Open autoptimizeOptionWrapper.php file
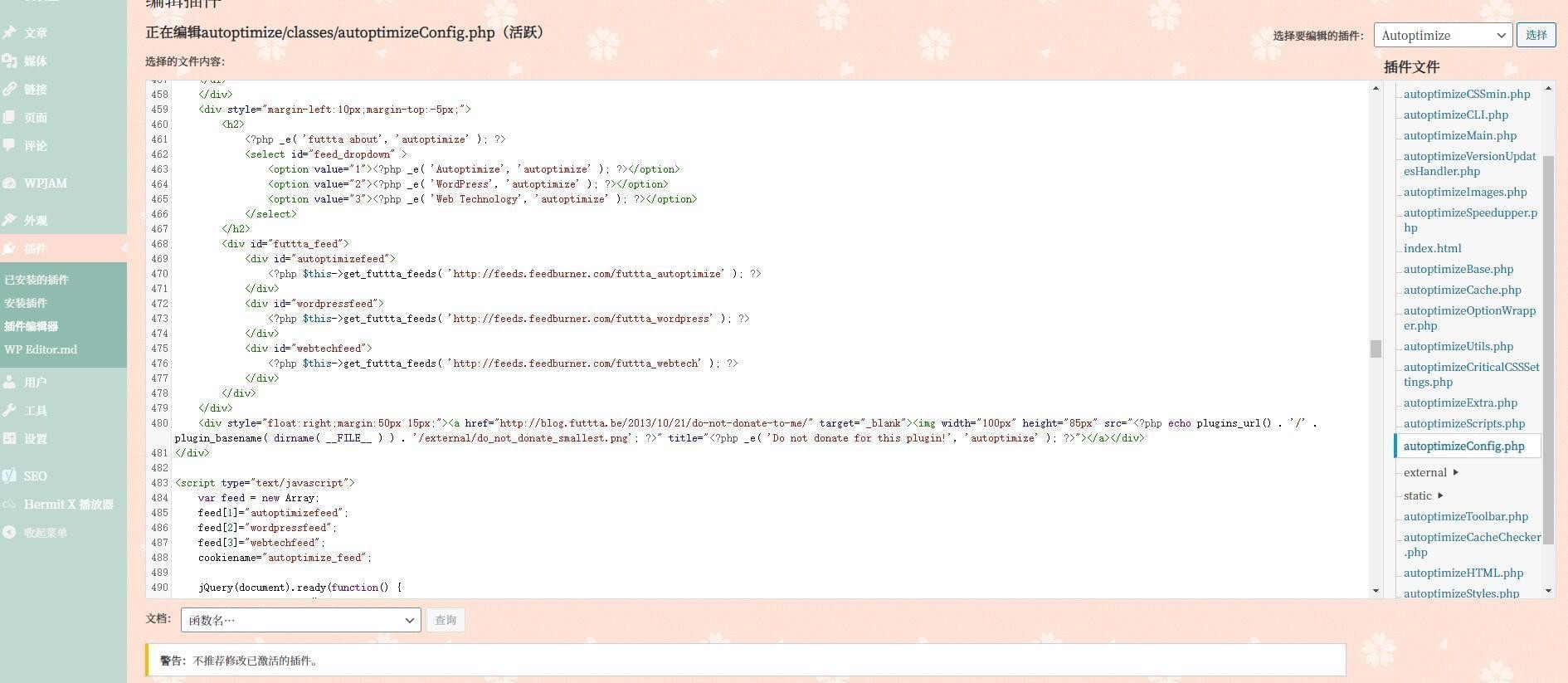Screen dimensions: 1568x683 click(x=1470, y=318)
